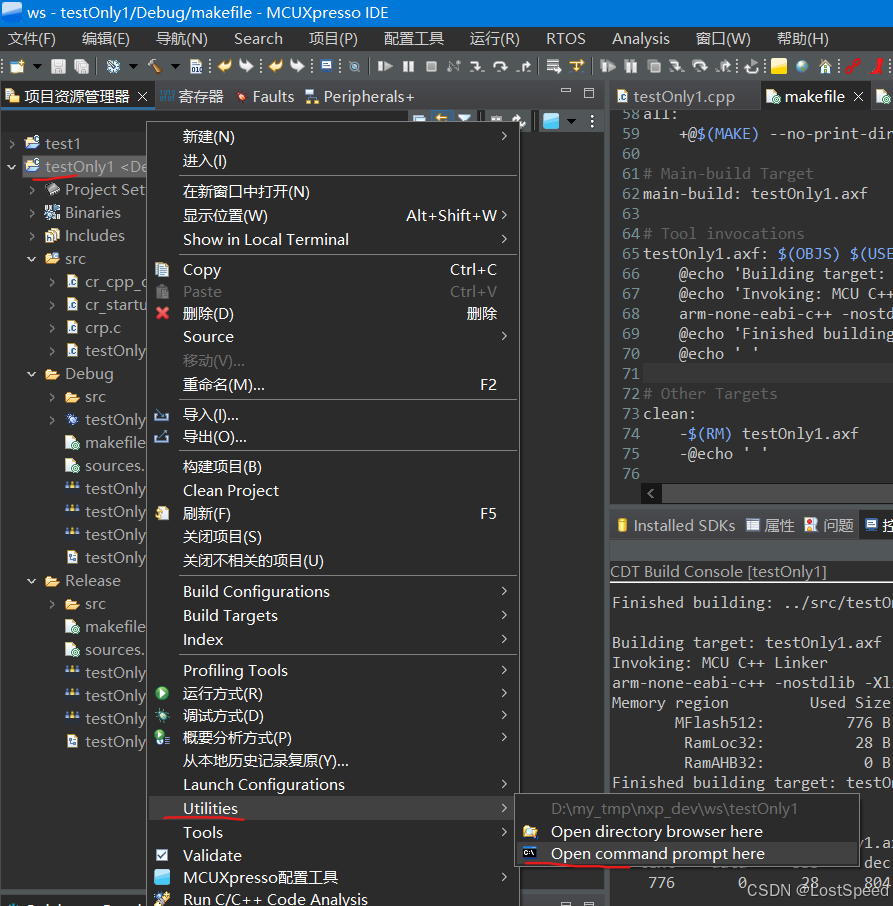Collapse the Release folder node
Screen dimensions: 893x906
[x=32, y=581]
